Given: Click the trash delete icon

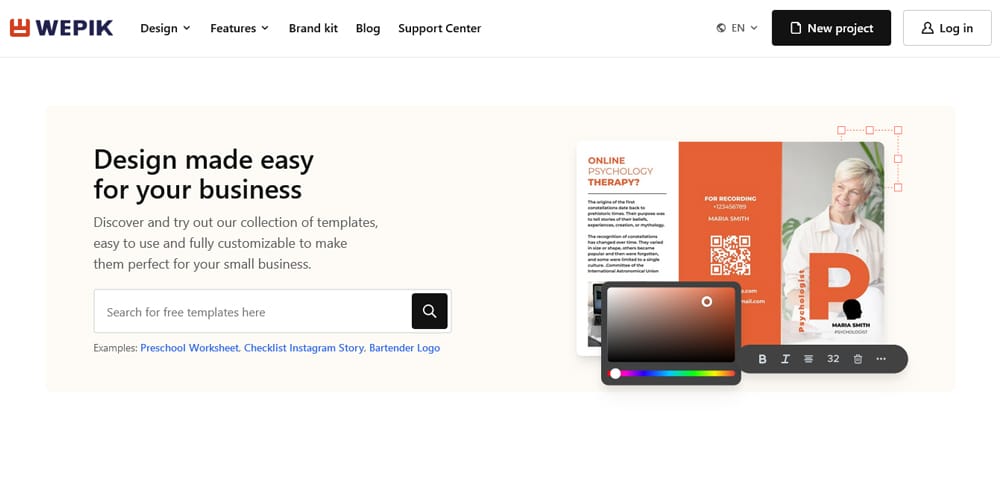Looking at the screenshot, I should click(857, 359).
